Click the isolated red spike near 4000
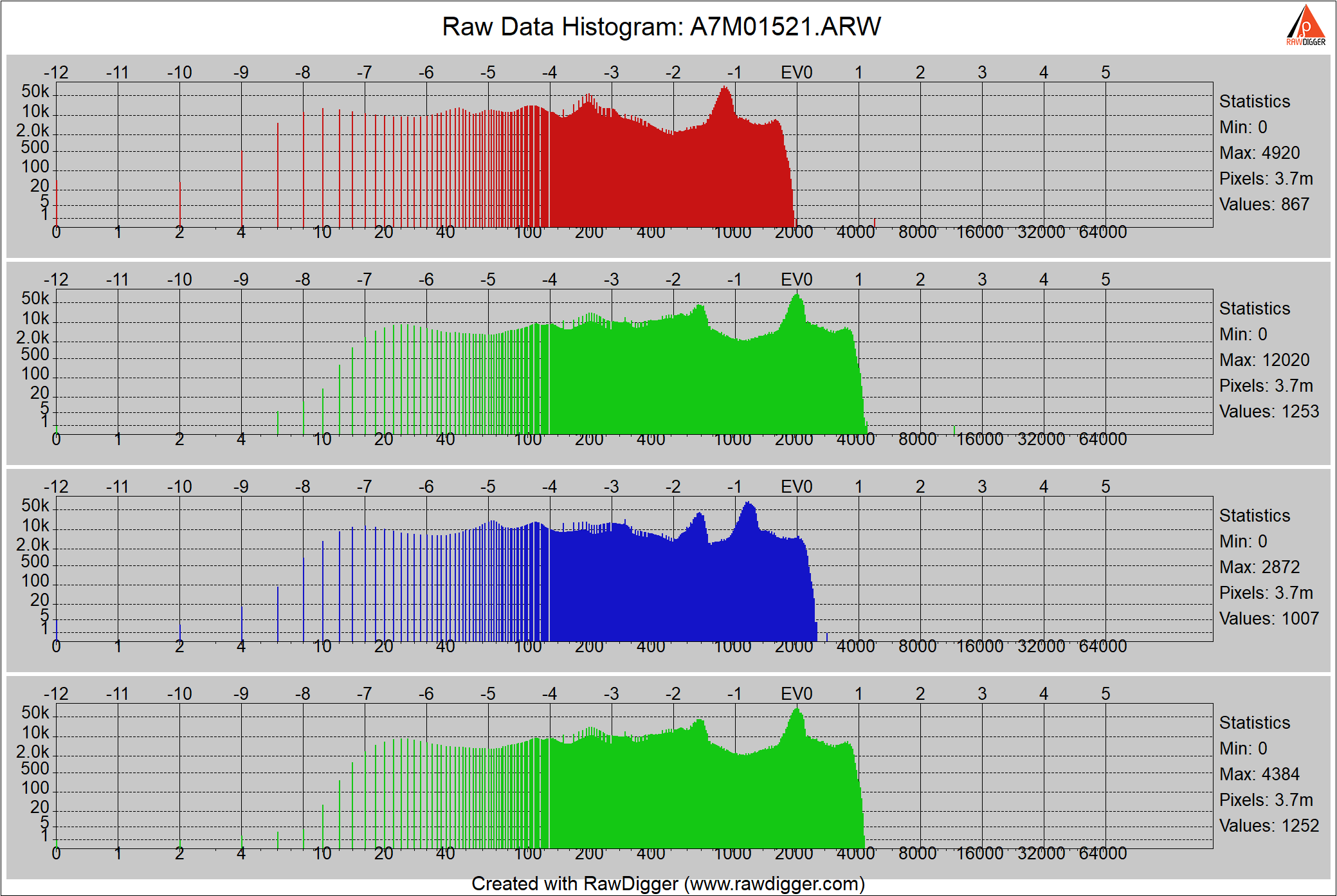Screen dimensions: 1337x896 click(x=874, y=223)
